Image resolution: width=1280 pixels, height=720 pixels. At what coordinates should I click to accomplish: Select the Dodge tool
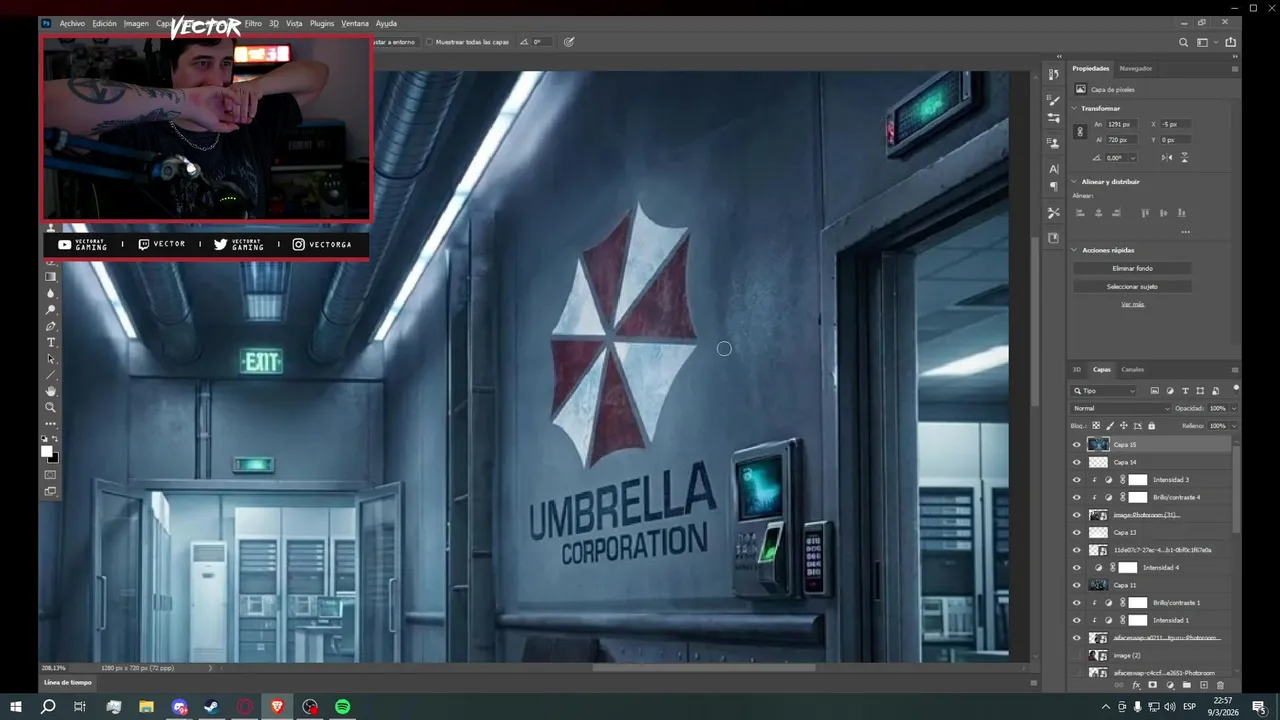click(51, 310)
